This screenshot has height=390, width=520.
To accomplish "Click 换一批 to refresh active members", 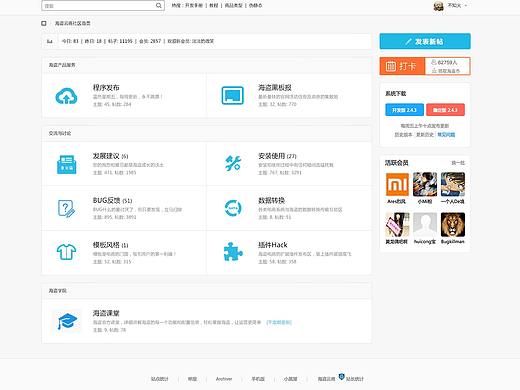I will 458,163.
